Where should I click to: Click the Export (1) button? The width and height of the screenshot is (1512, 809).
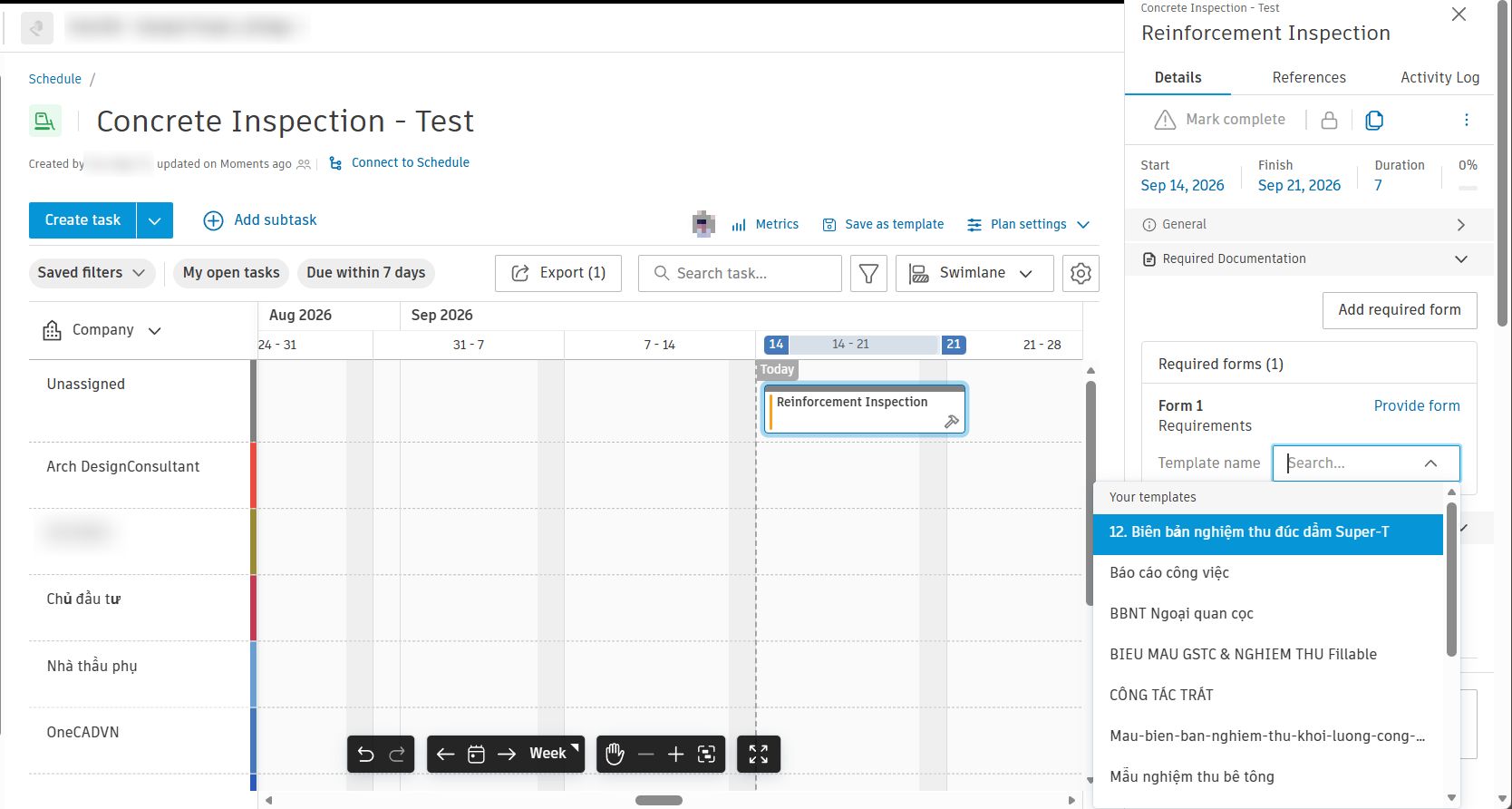pyautogui.click(x=558, y=273)
